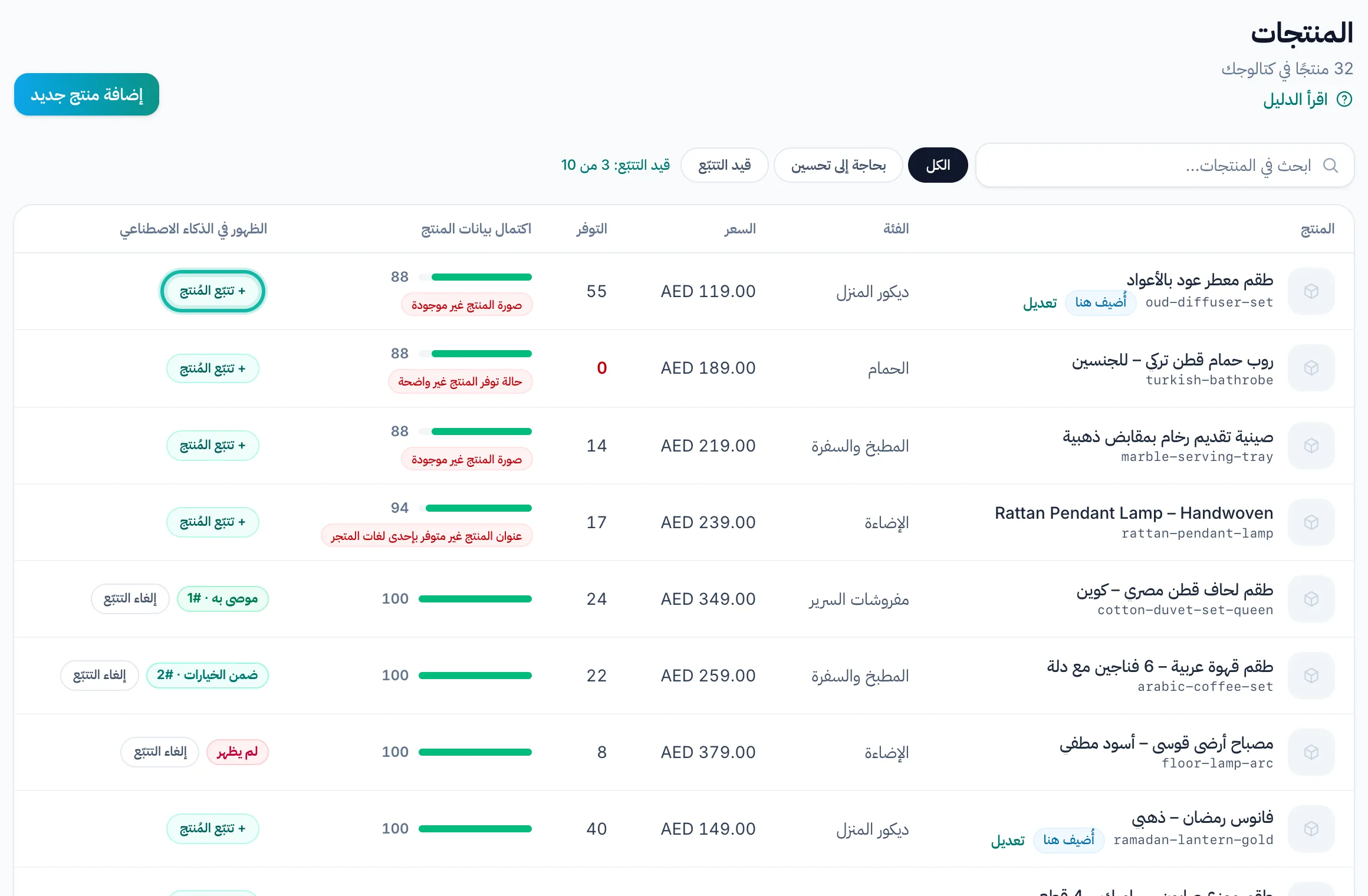
Task: Track the turkish-bathrobe product
Action: click(x=212, y=368)
